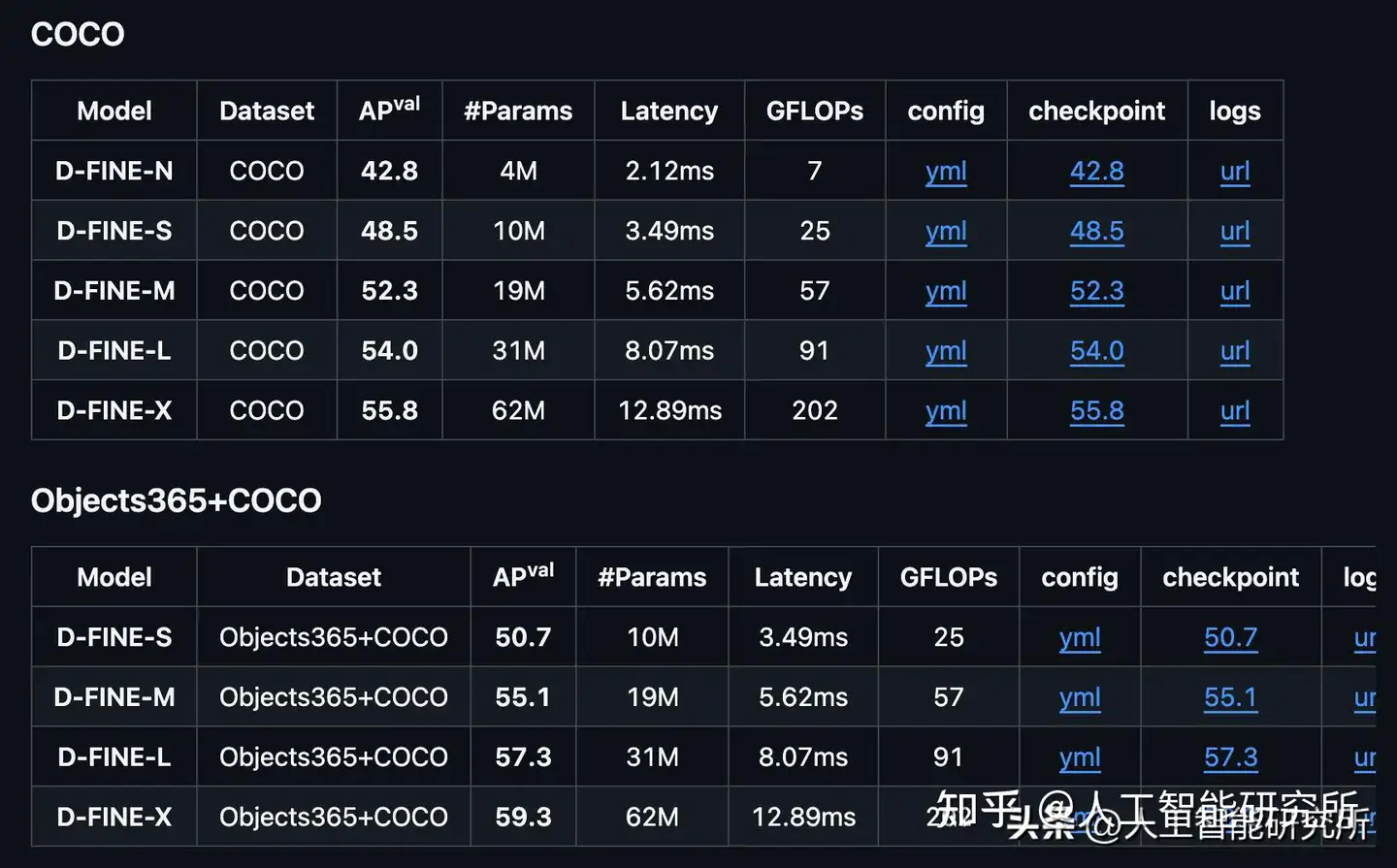This screenshot has width=1397, height=868.
Task: Open the logs link for D-FINE-L Objects365+COCO
Action: pos(1364,757)
